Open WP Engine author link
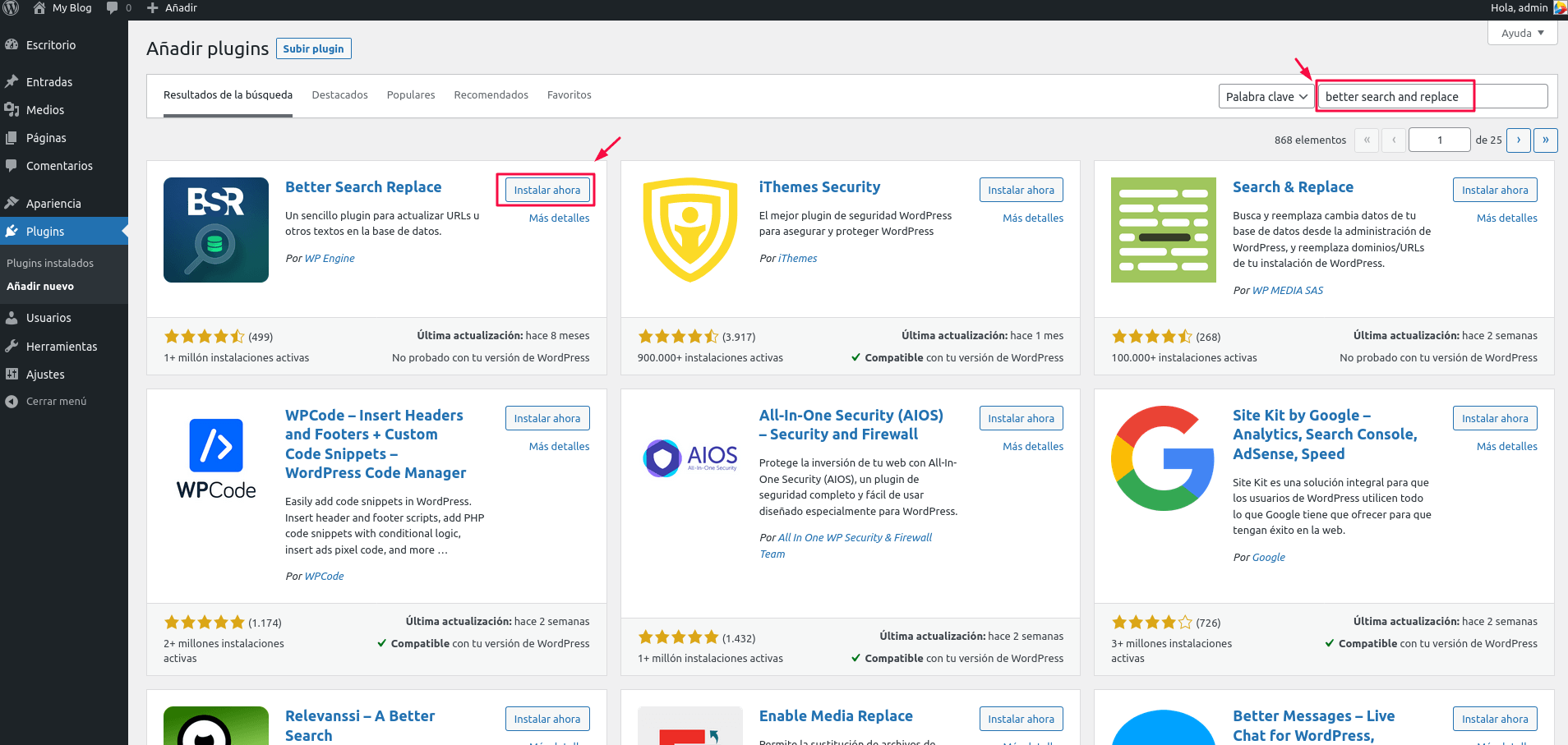 (330, 258)
